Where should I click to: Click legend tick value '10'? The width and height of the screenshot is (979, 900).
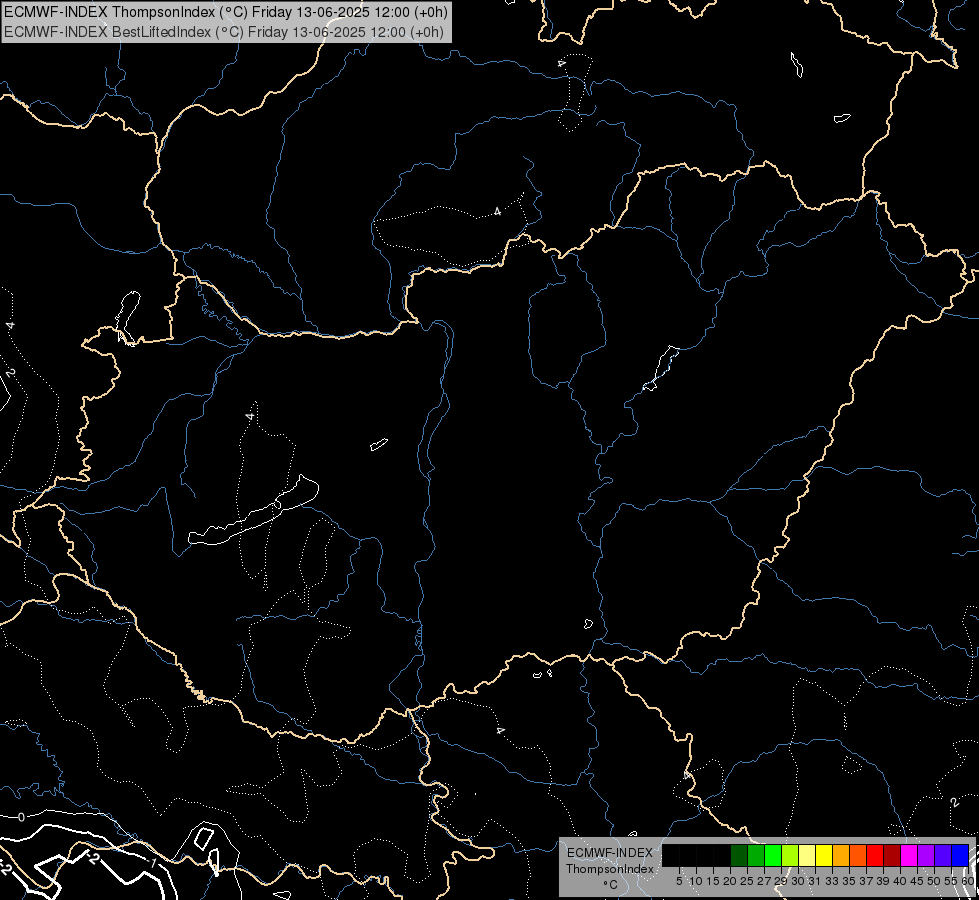(x=696, y=881)
